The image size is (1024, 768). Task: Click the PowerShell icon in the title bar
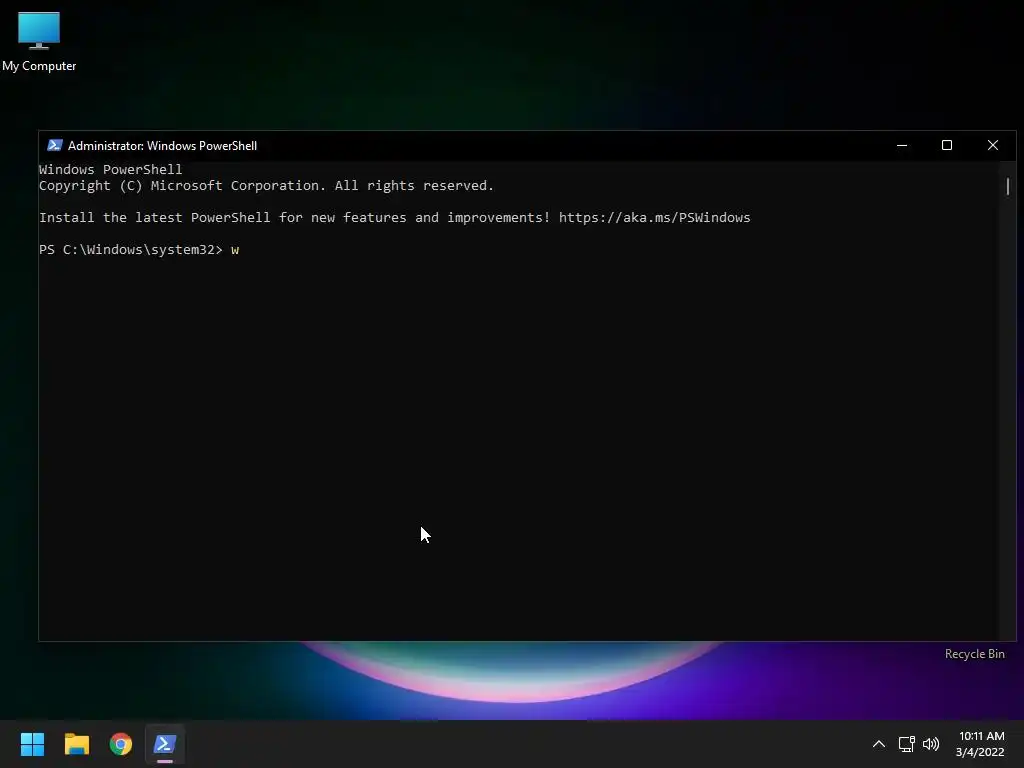pos(55,145)
